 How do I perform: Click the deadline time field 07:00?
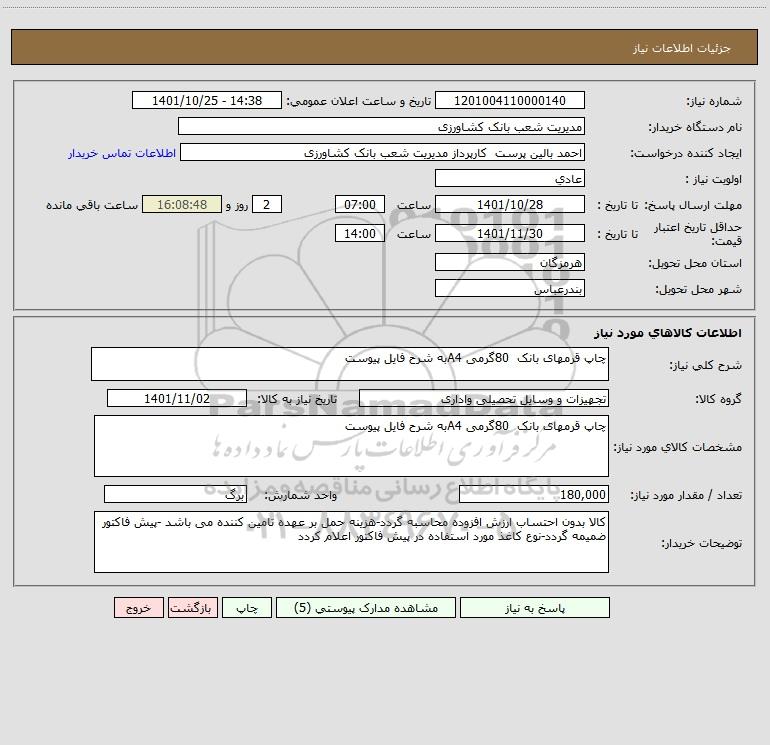click(359, 204)
